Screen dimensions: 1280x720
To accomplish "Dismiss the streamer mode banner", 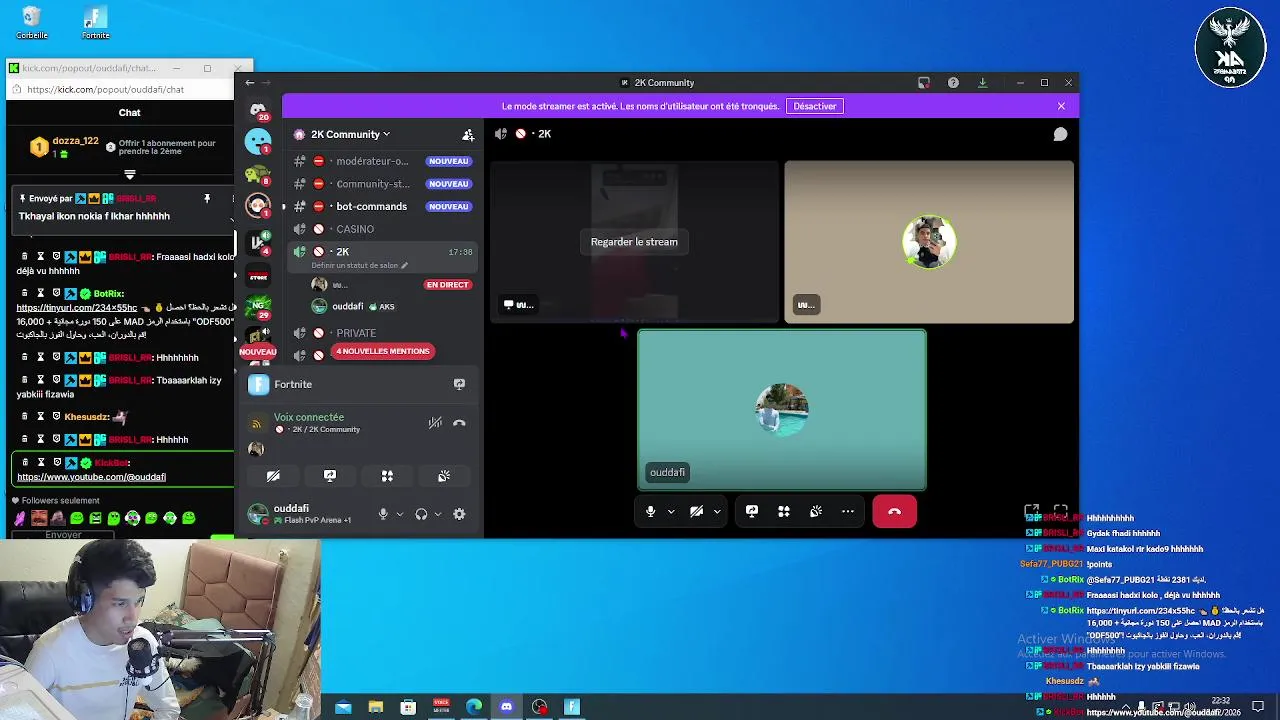I will [x=1061, y=106].
